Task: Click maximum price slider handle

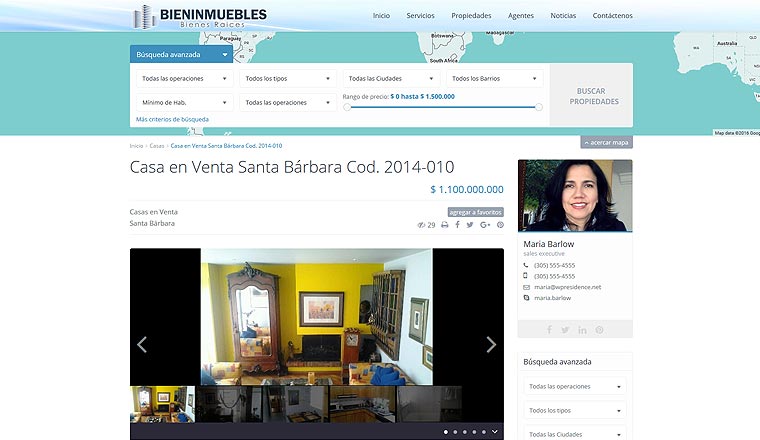Action: 538,107
